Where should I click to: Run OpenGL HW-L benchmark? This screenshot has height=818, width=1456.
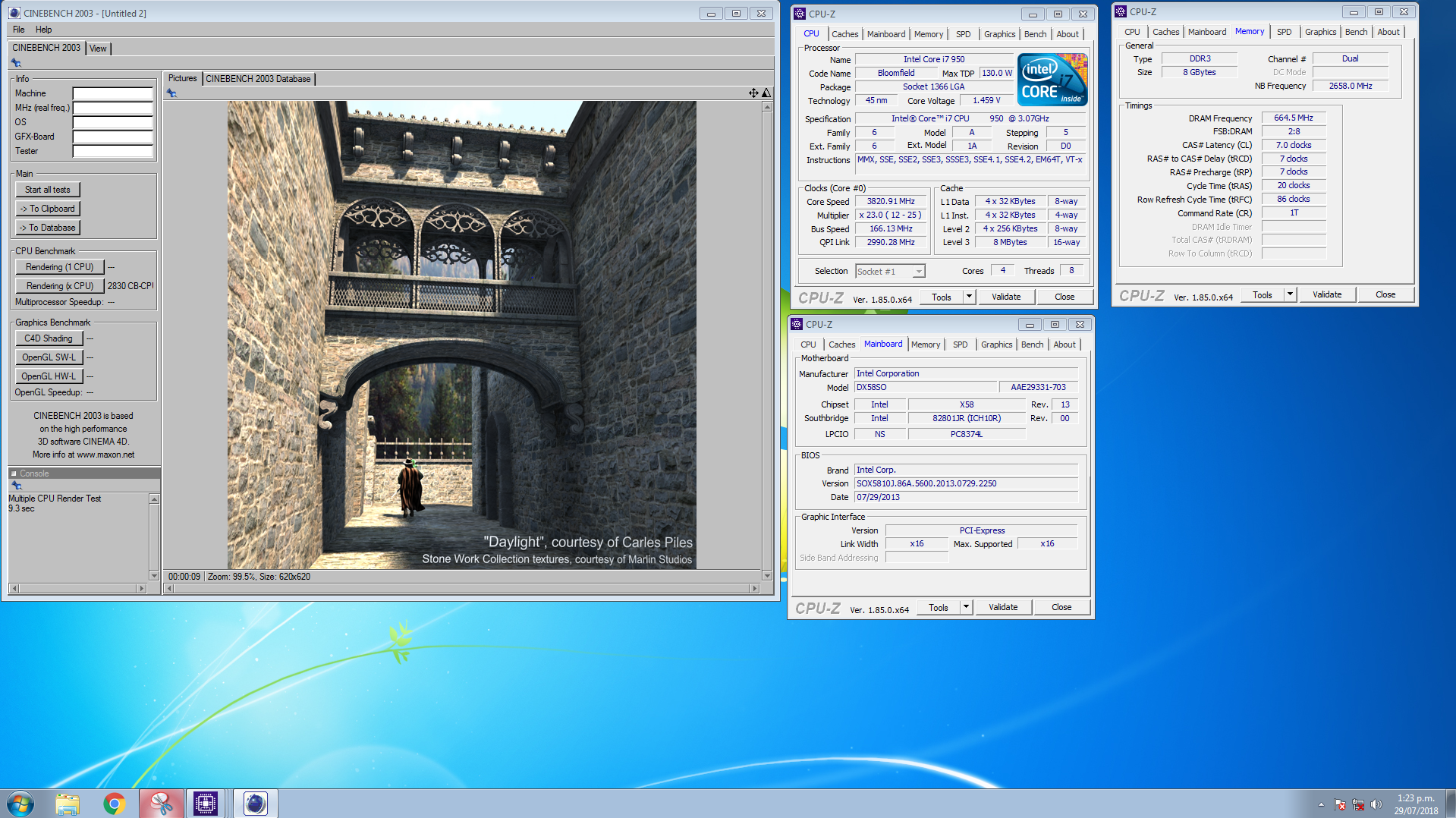49,376
